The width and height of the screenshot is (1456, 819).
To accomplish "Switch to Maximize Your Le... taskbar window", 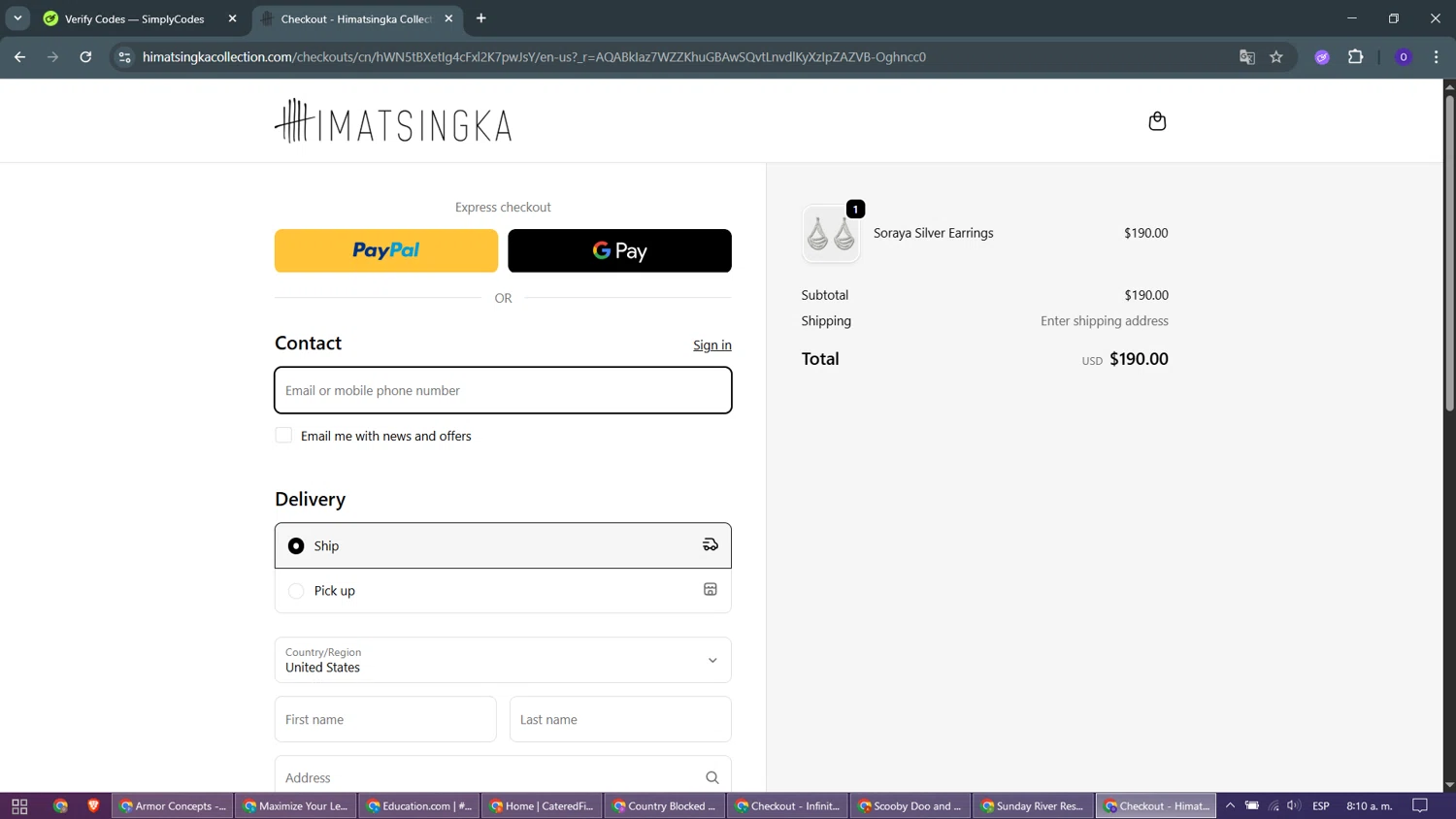I will coord(295,806).
